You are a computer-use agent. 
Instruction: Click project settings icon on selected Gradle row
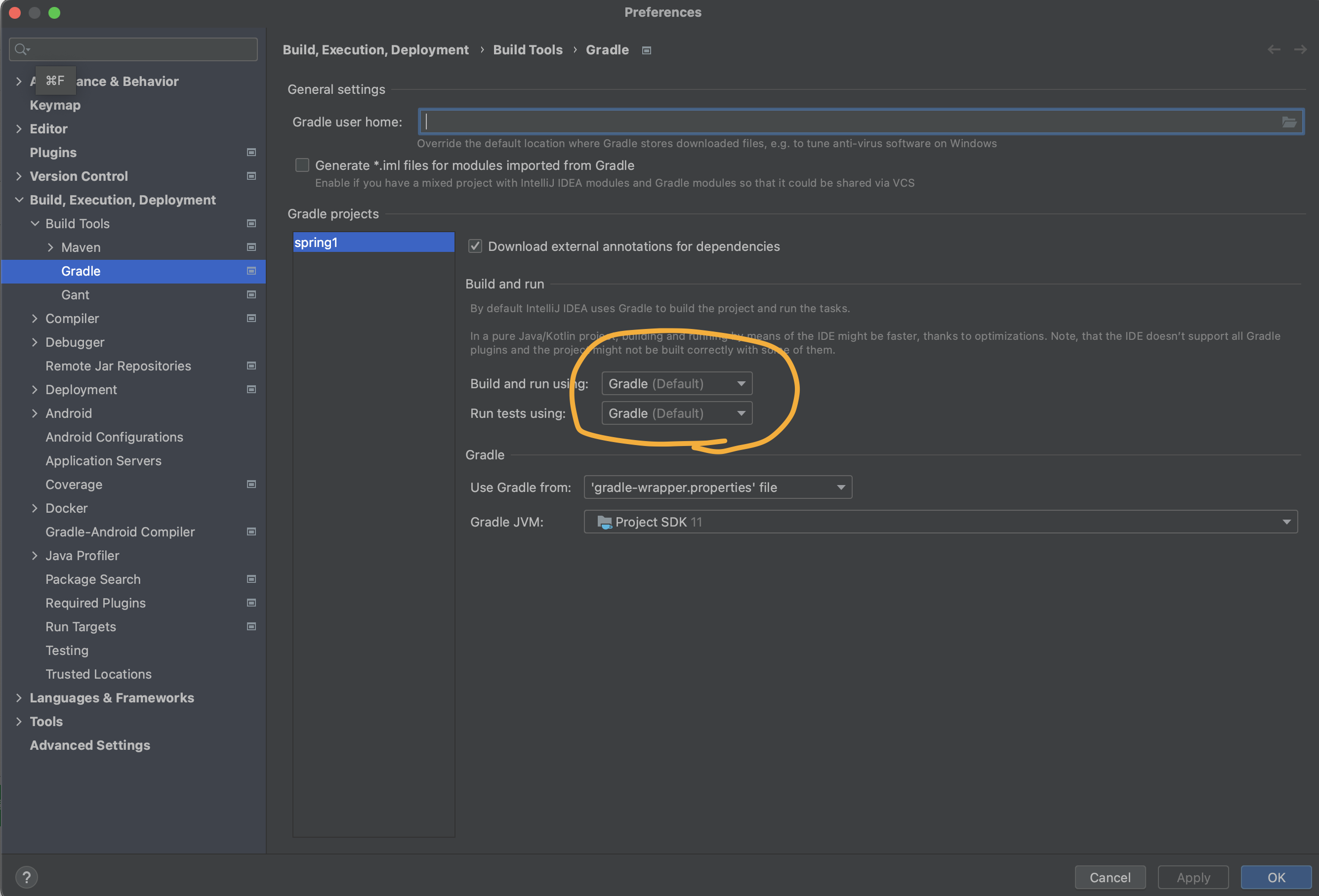tap(251, 271)
